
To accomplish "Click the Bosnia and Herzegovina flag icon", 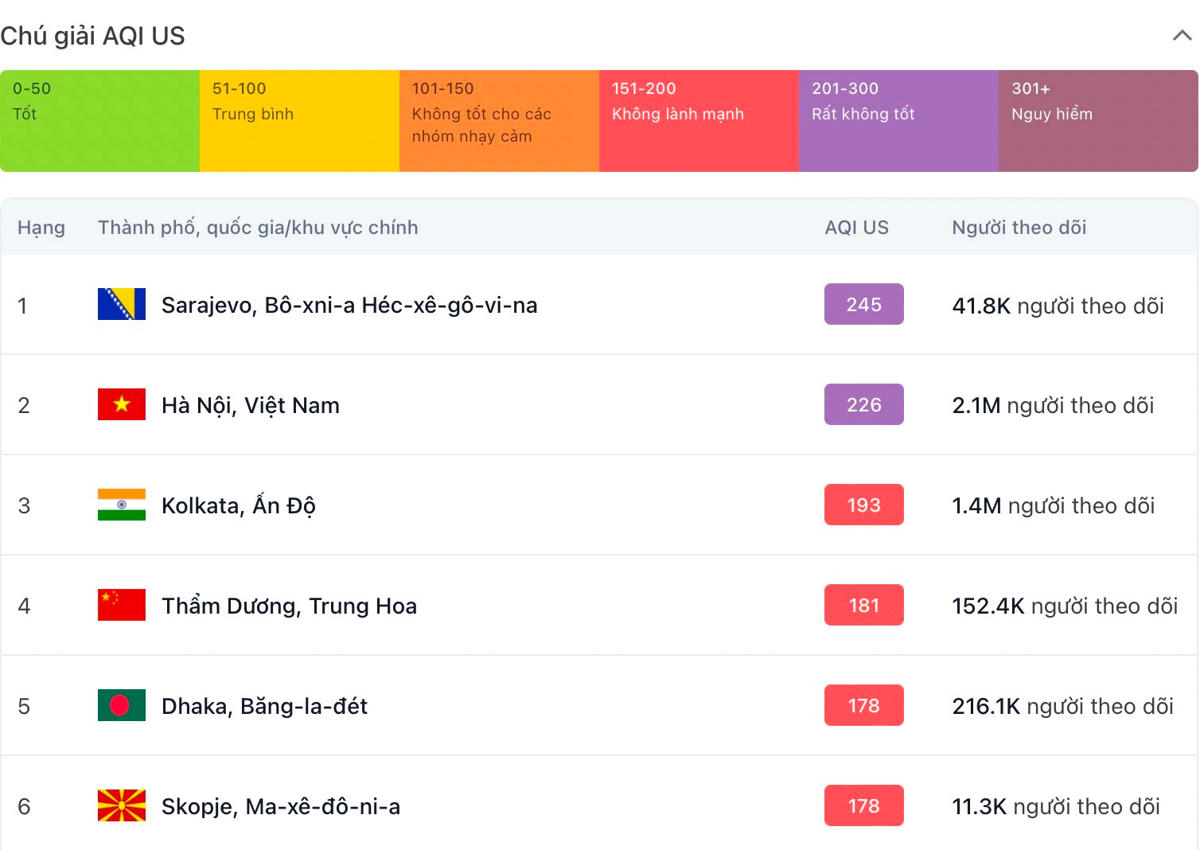I will 122,305.
